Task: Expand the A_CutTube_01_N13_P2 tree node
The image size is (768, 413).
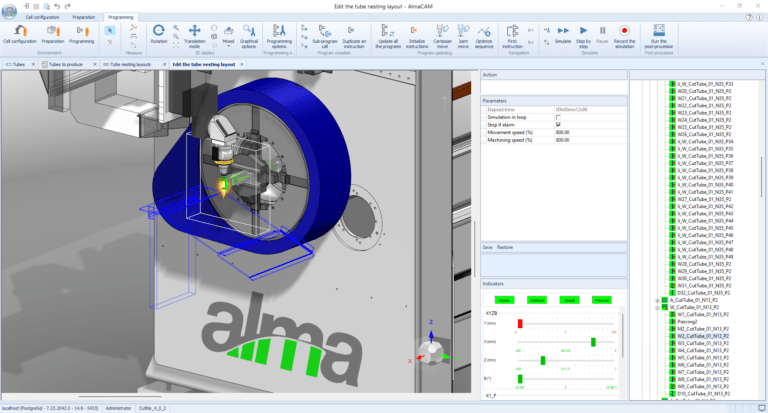Action: pos(656,300)
